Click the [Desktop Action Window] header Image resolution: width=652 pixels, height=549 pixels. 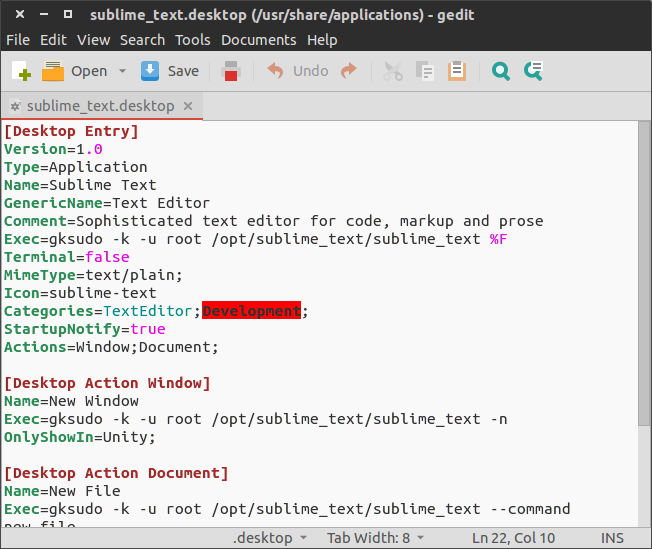(x=107, y=383)
